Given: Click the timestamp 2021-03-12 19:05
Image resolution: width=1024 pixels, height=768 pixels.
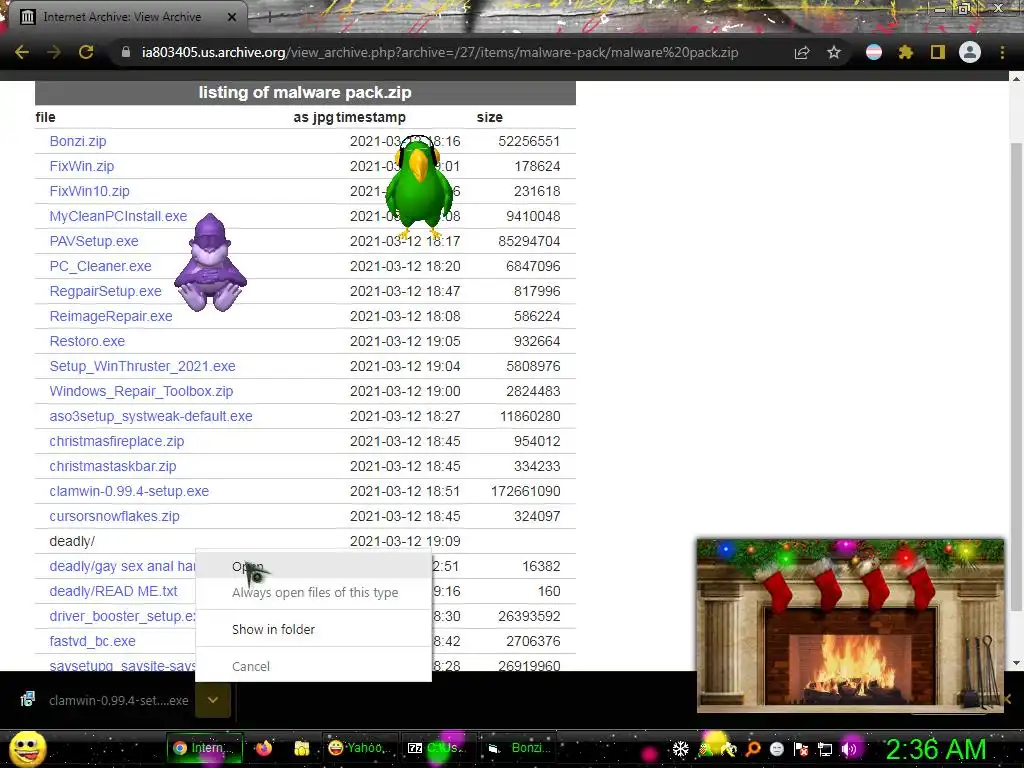Looking at the screenshot, I should pyautogui.click(x=405, y=341).
